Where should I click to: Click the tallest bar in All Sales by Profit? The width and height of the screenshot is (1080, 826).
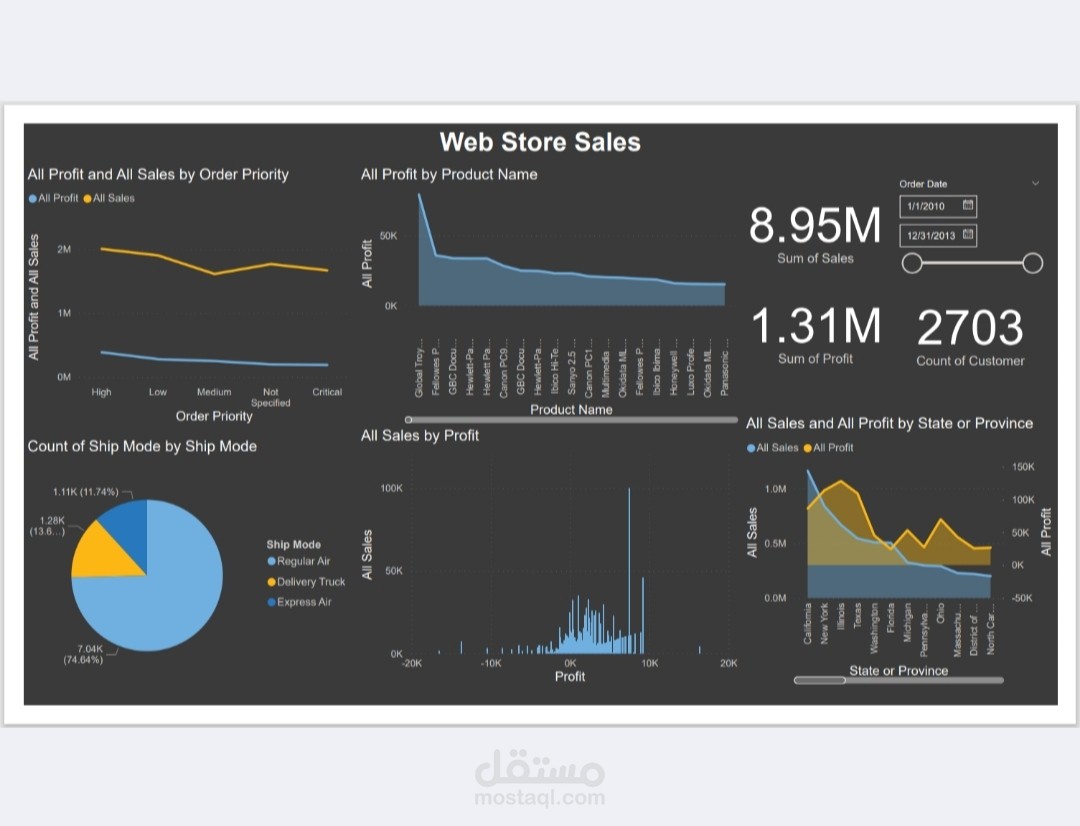pos(629,570)
